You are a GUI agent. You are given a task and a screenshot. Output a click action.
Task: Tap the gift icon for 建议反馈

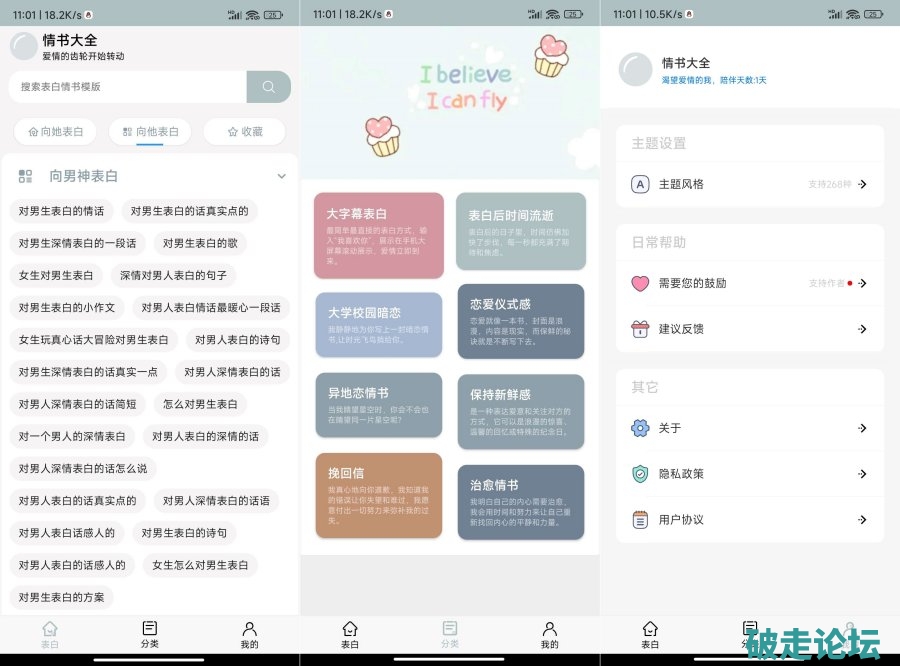click(640, 329)
